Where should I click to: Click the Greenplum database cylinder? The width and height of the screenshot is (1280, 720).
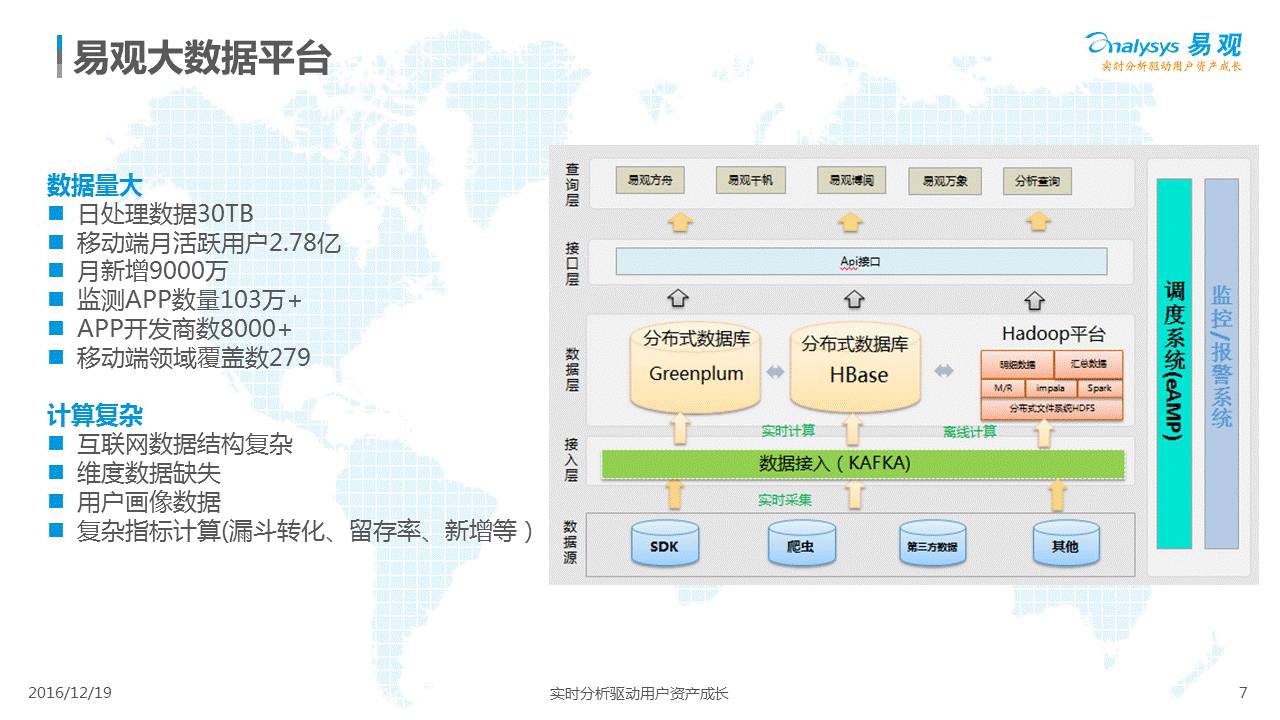(696, 366)
